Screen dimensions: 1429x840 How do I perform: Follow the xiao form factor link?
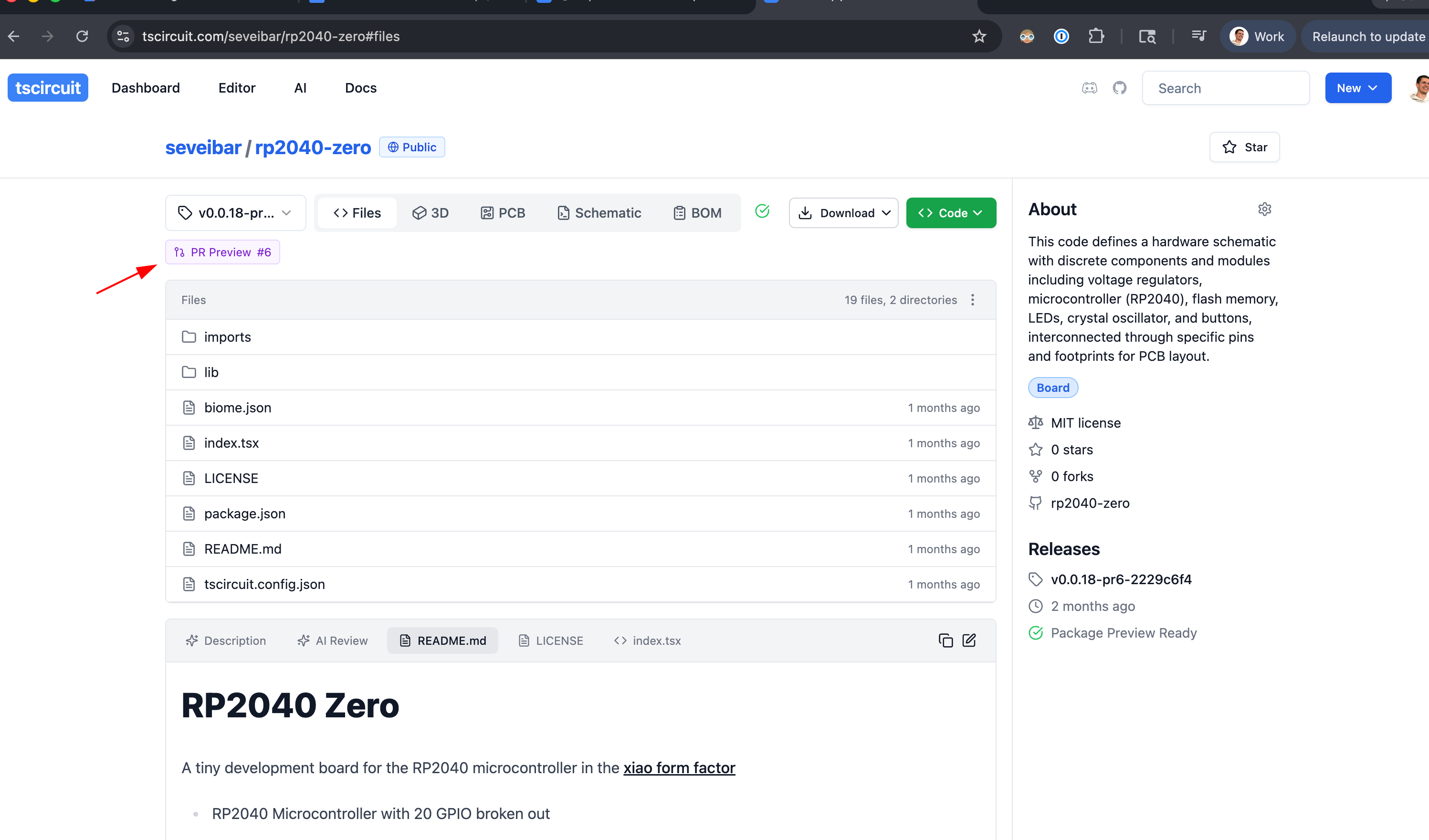point(679,768)
